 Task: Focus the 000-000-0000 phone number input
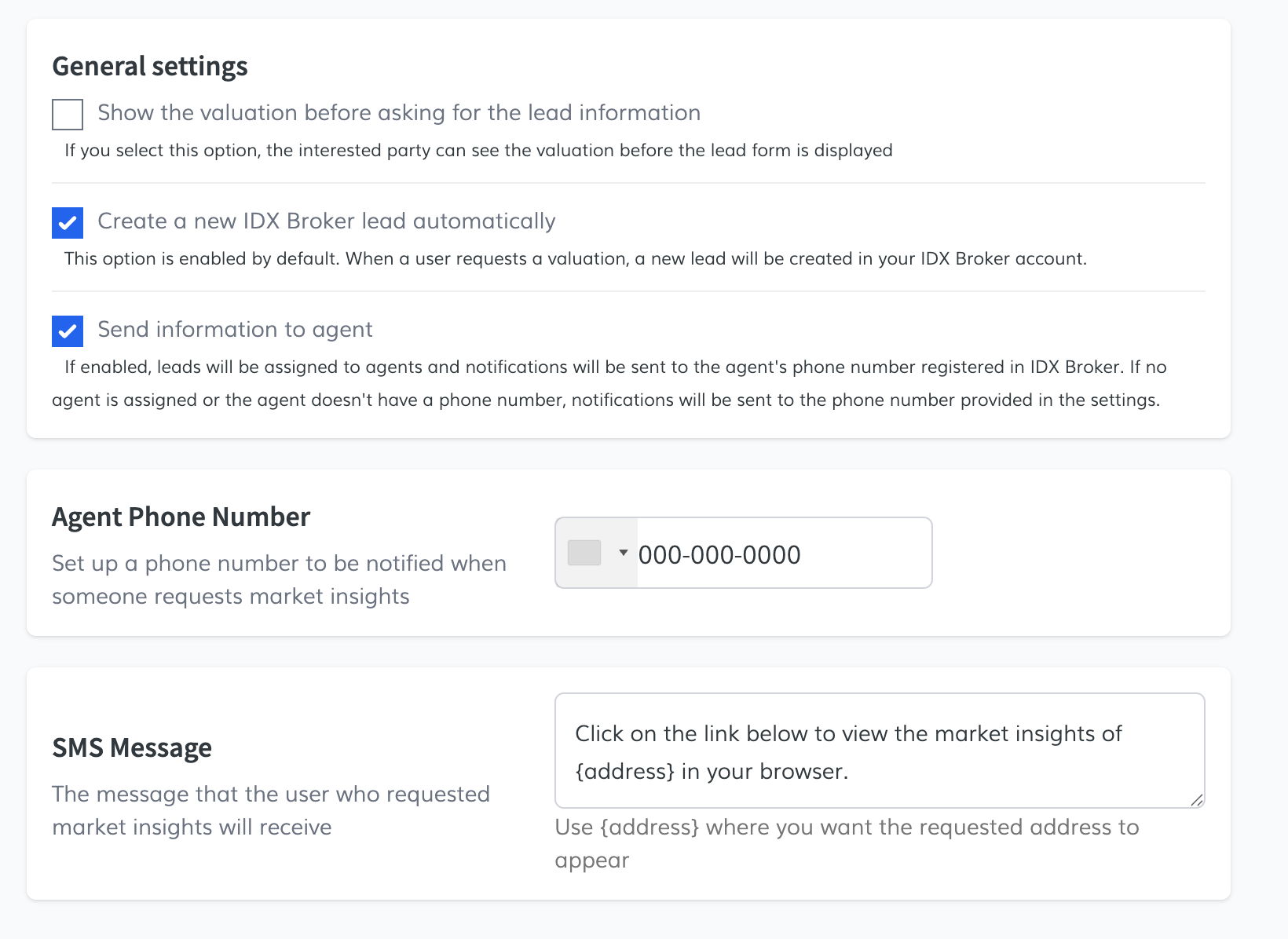pos(781,554)
